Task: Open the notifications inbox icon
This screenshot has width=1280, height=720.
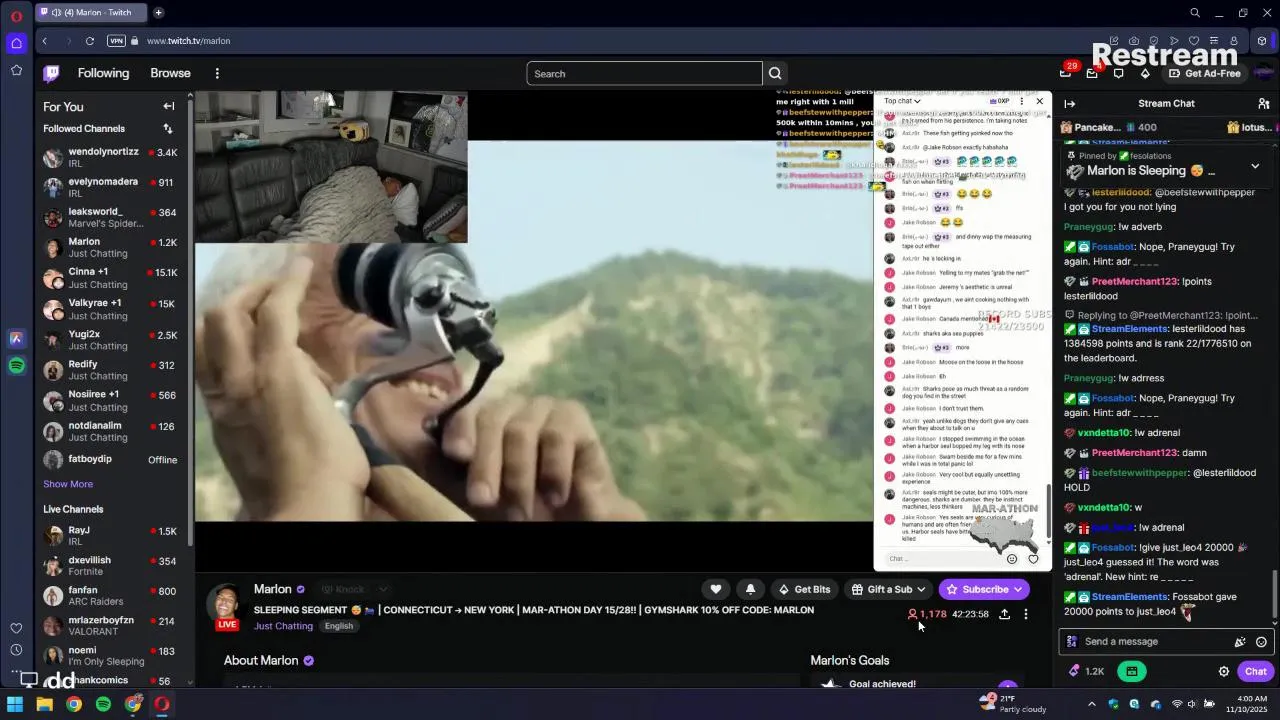Action: click(x=1092, y=73)
